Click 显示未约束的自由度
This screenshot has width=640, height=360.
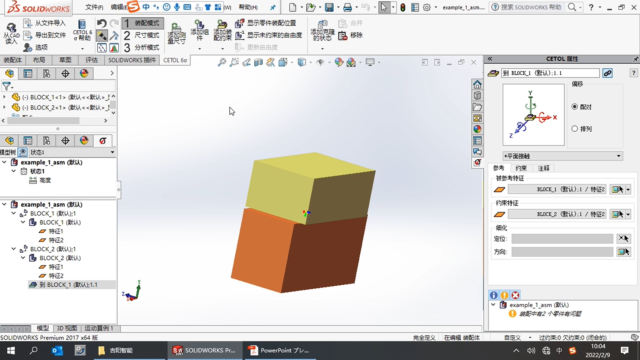coord(269,36)
